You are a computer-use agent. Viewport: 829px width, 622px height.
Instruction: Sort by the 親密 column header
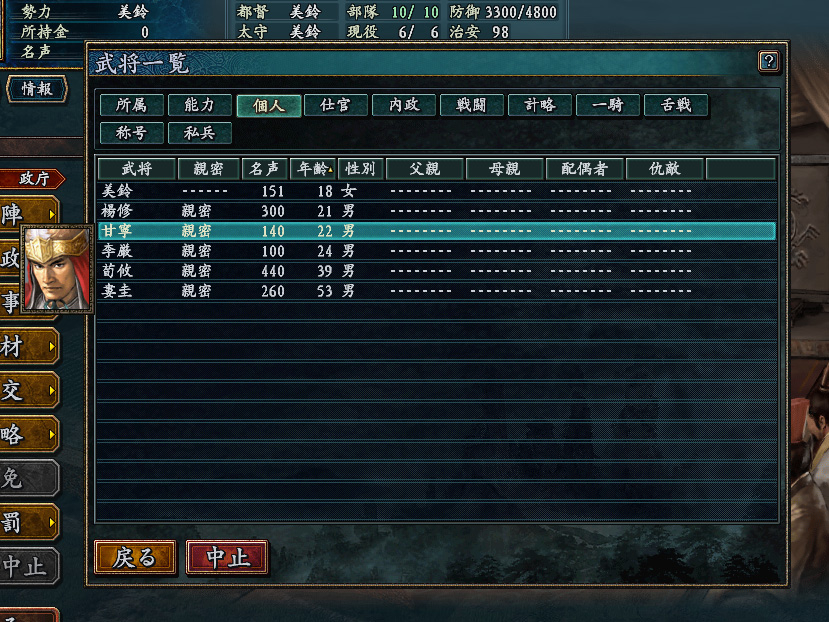[x=209, y=169]
